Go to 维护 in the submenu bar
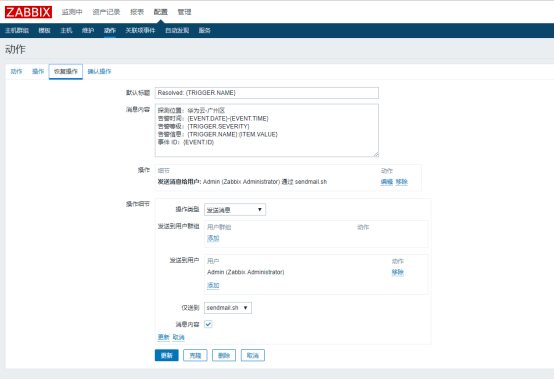 (x=88, y=30)
